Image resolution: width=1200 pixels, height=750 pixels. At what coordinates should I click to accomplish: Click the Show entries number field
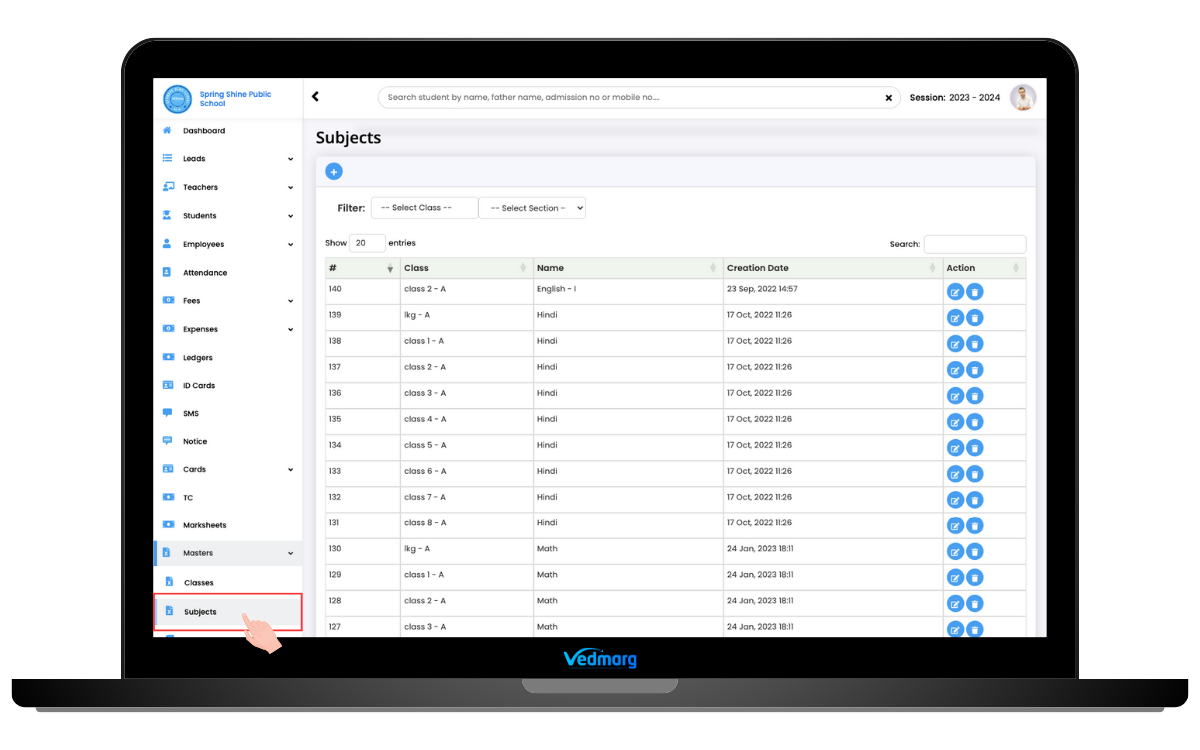pyautogui.click(x=367, y=243)
